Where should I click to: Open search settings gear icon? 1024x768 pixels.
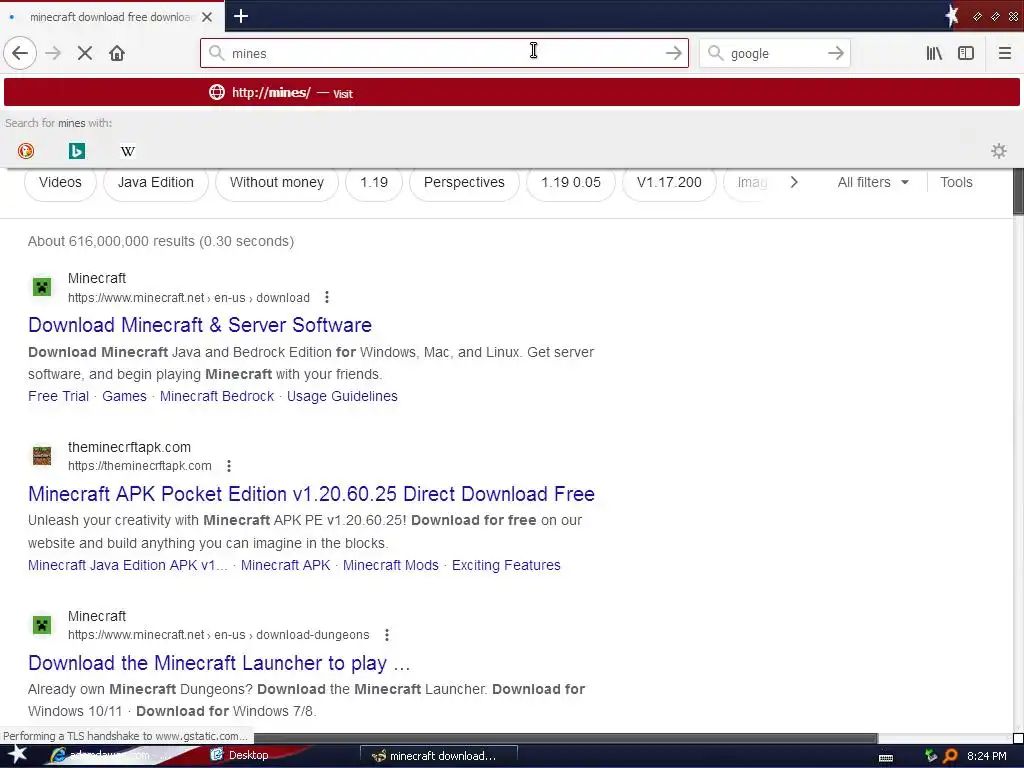click(x=999, y=151)
